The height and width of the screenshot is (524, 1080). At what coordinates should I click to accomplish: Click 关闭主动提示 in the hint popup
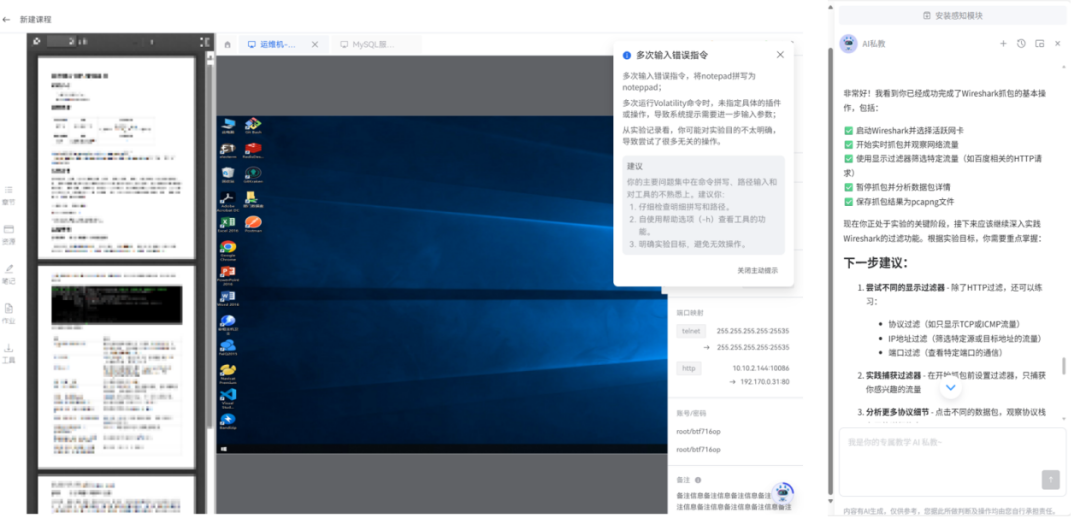pos(757,270)
